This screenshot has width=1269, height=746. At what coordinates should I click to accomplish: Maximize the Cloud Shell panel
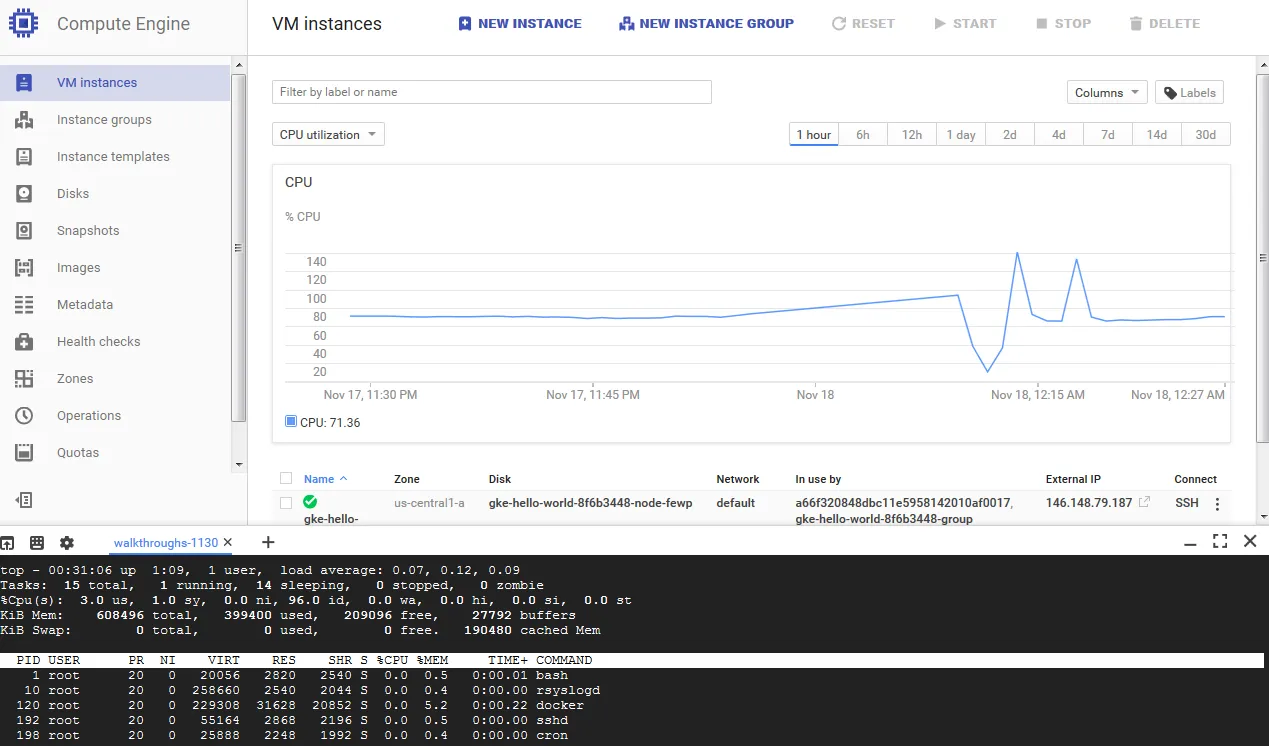coord(1220,541)
